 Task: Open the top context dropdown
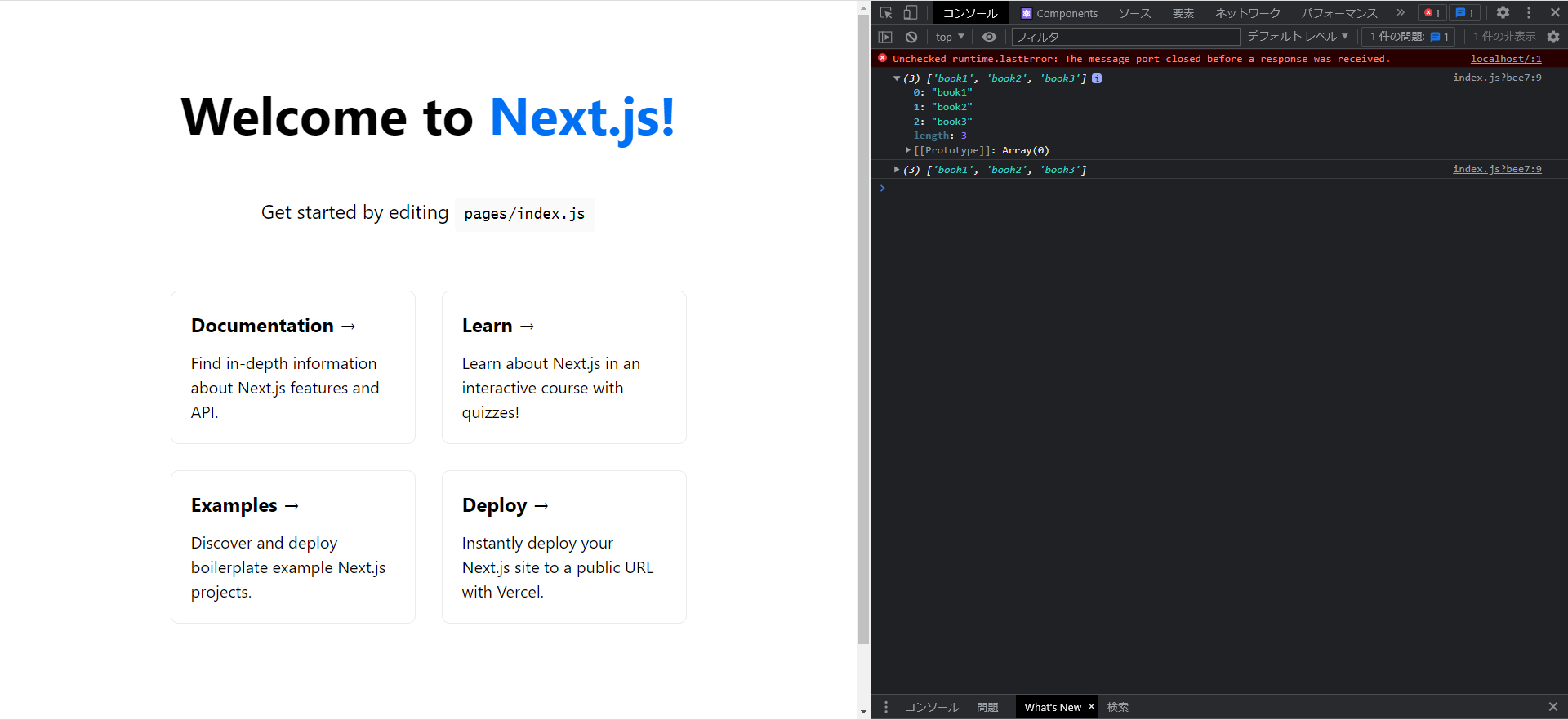click(950, 37)
